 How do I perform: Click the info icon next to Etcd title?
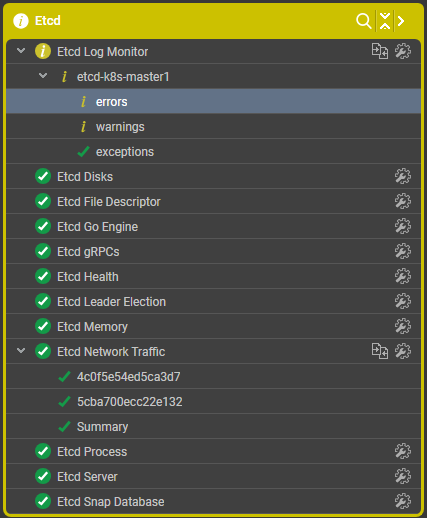(21, 21)
